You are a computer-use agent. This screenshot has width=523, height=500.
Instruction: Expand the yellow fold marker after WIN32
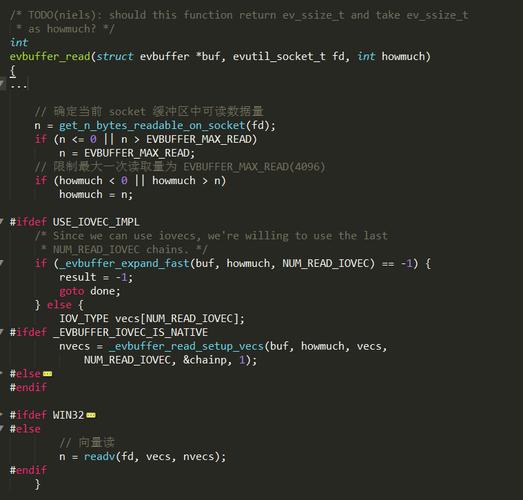point(91,415)
